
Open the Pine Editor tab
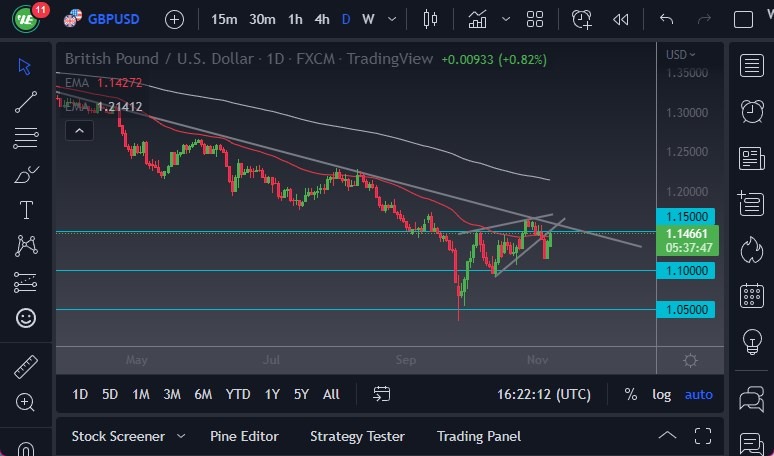[244, 436]
